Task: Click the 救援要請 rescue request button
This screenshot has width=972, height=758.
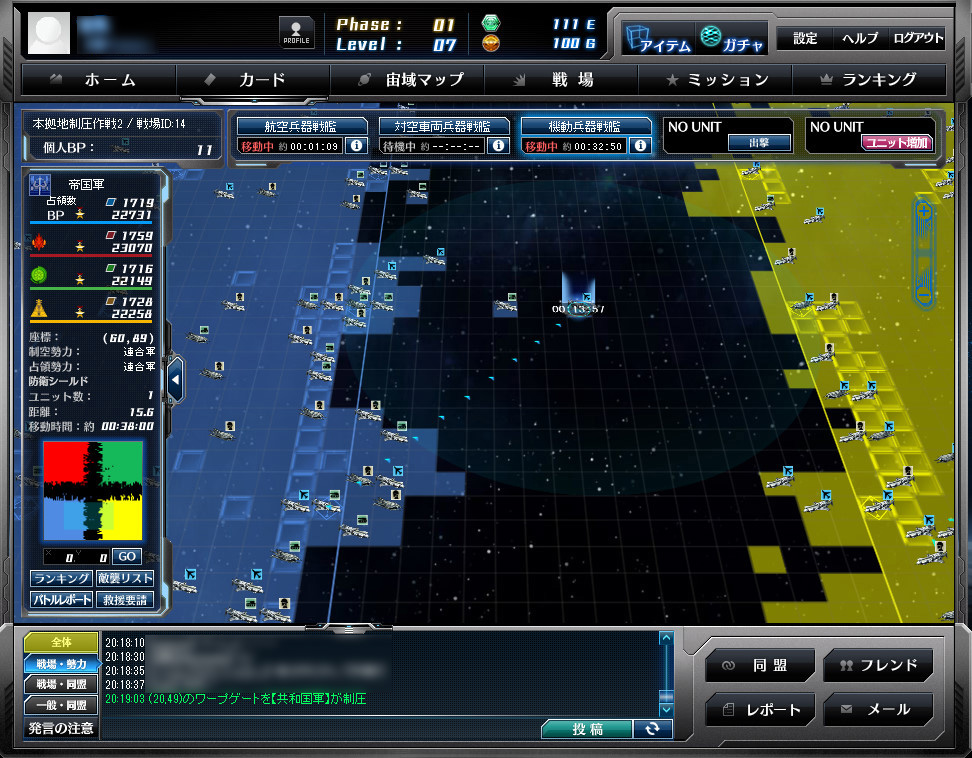Action: 125,599
